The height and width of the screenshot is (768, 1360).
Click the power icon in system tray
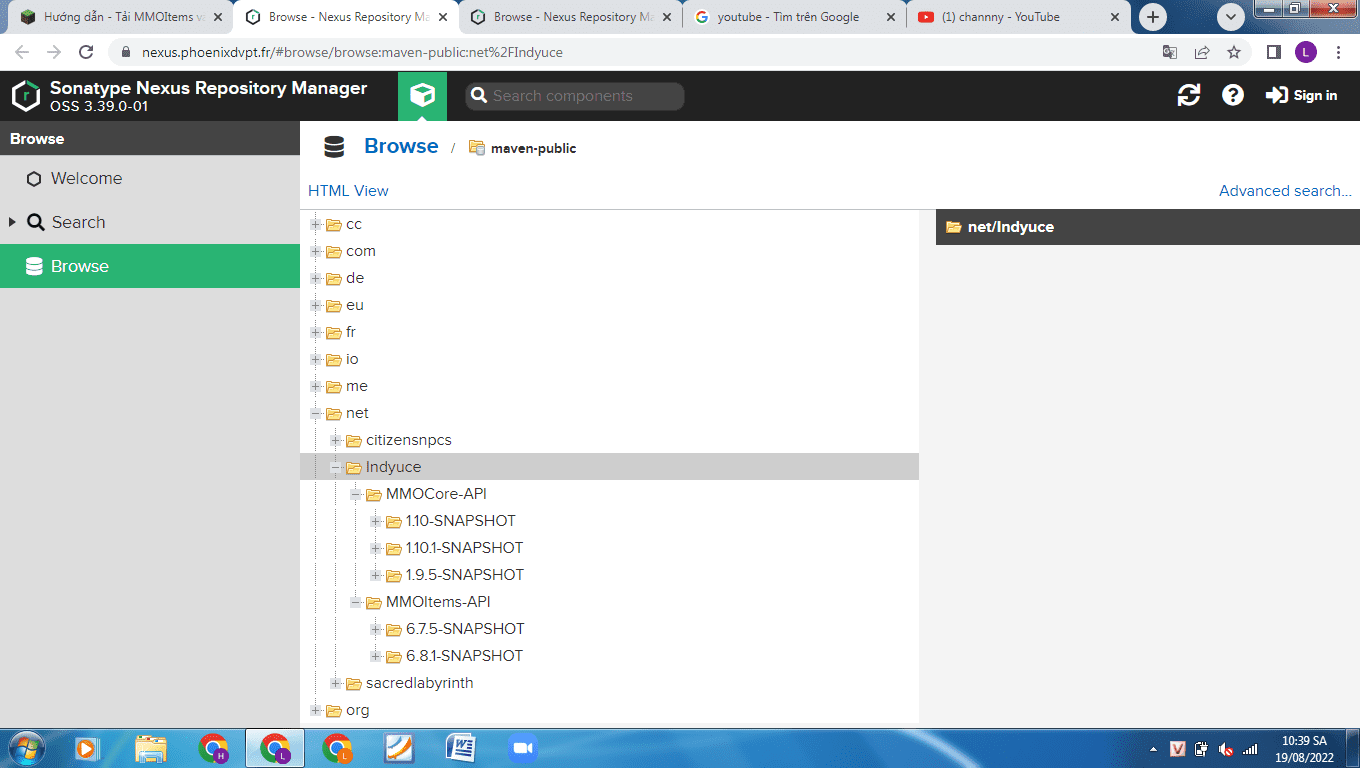1202,749
